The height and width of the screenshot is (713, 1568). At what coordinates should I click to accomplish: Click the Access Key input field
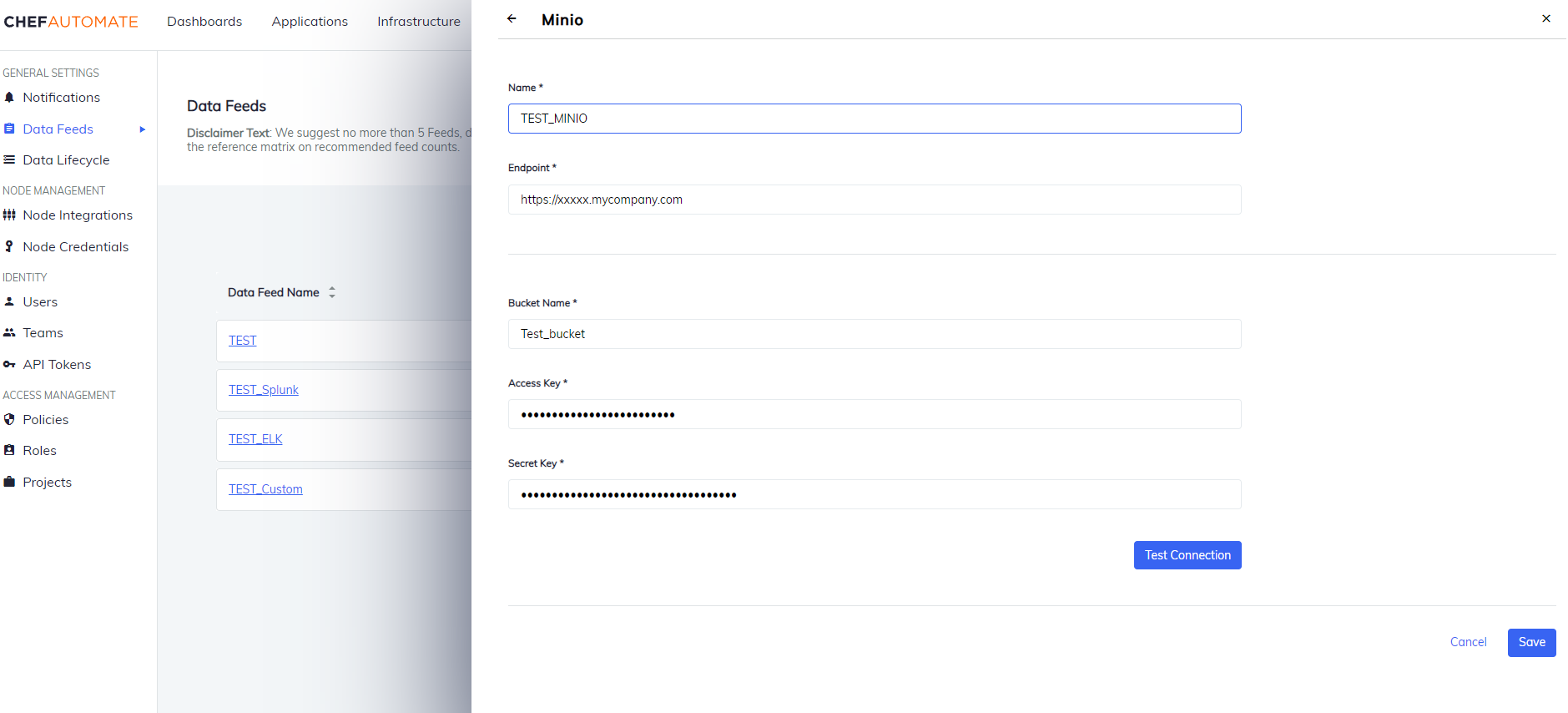click(875, 414)
